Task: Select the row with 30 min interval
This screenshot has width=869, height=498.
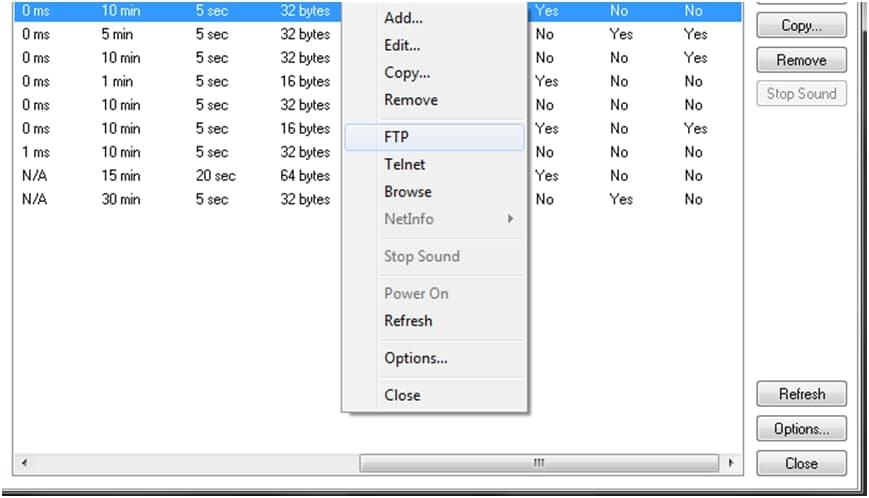Action: coord(121,199)
